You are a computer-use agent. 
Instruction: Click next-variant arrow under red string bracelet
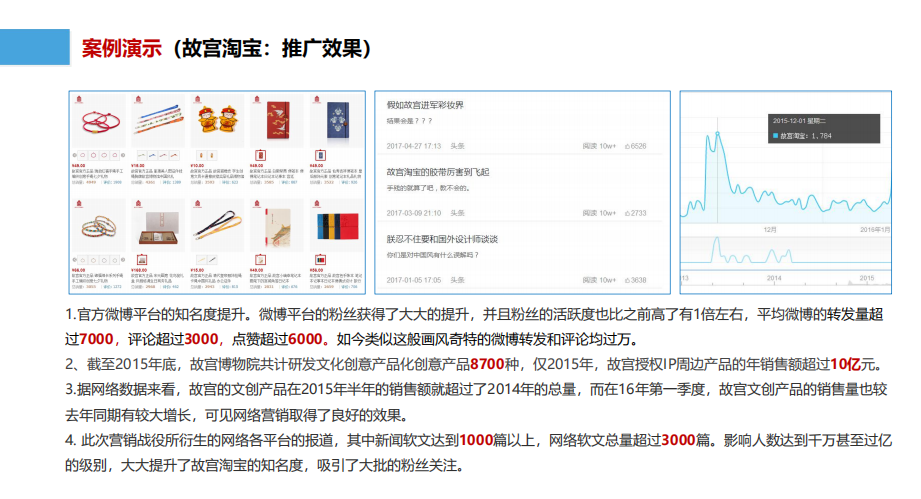tap(123, 156)
